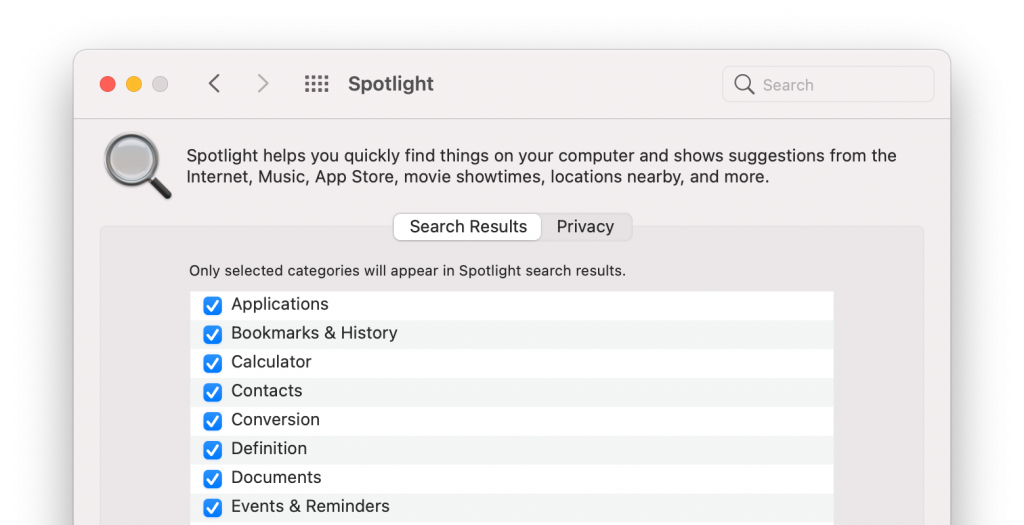Select the Contacts row label
The height and width of the screenshot is (525, 1024).
click(266, 390)
